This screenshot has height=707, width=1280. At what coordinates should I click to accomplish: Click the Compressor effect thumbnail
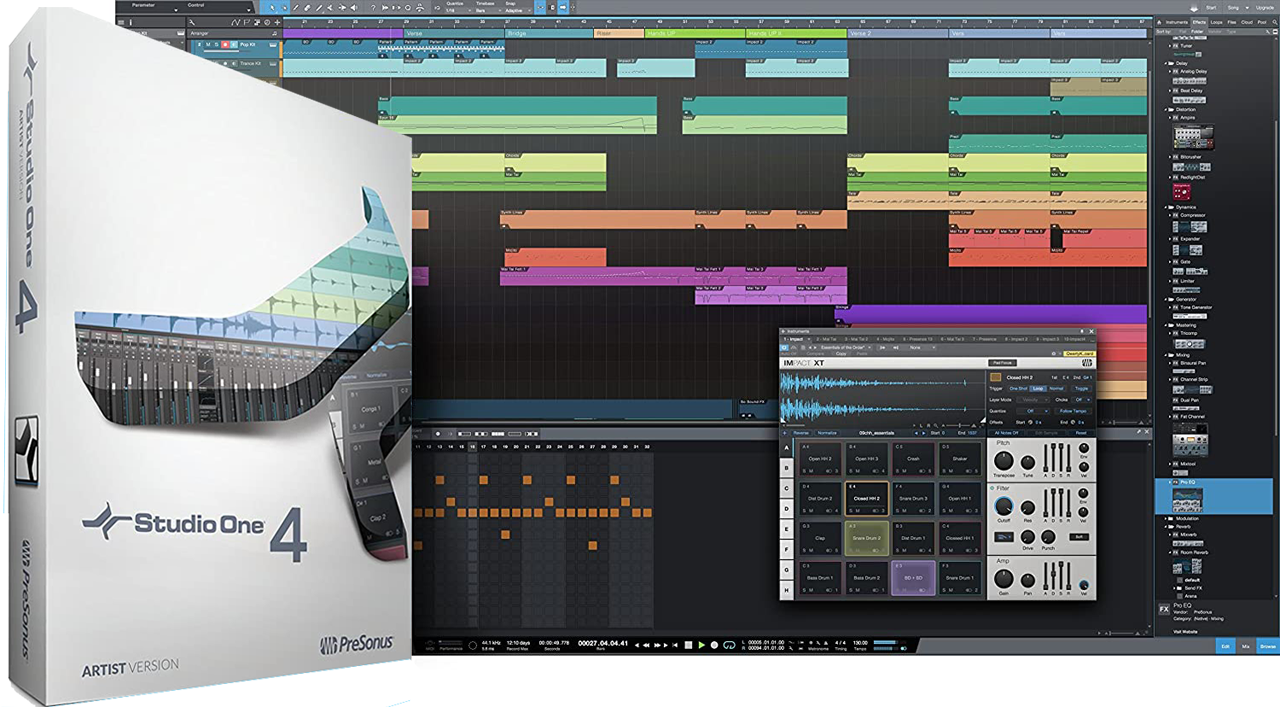point(1190,228)
